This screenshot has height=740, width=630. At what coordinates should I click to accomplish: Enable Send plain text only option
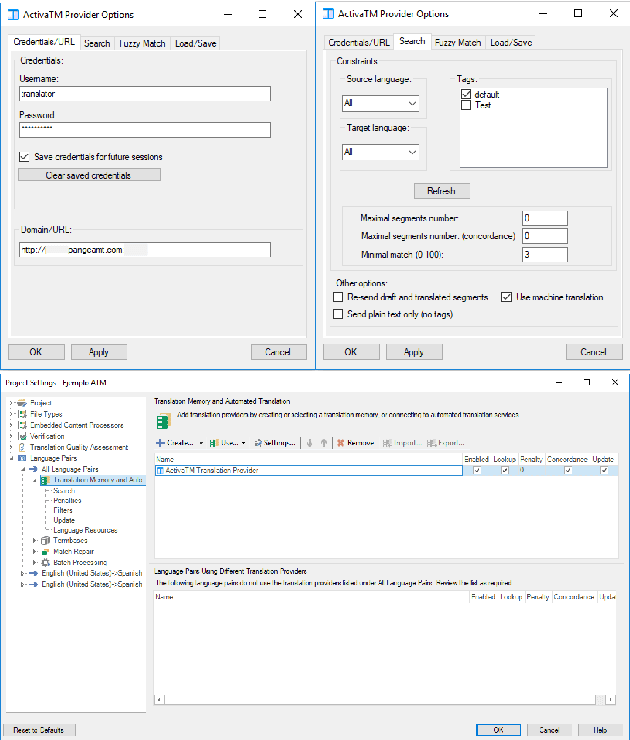tap(338, 314)
